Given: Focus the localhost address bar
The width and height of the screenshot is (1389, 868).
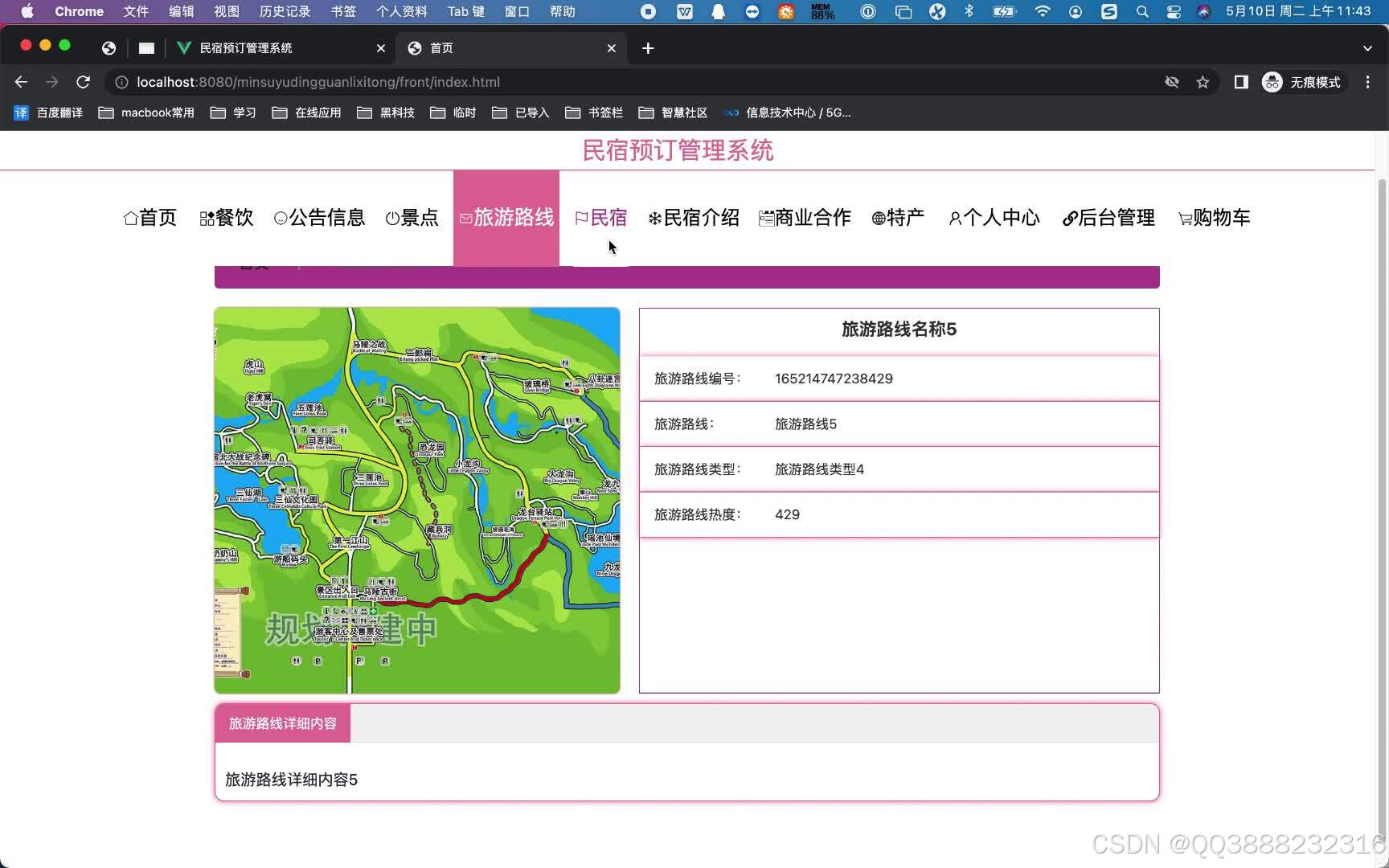Looking at the screenshot, I should tap(635, 82).
